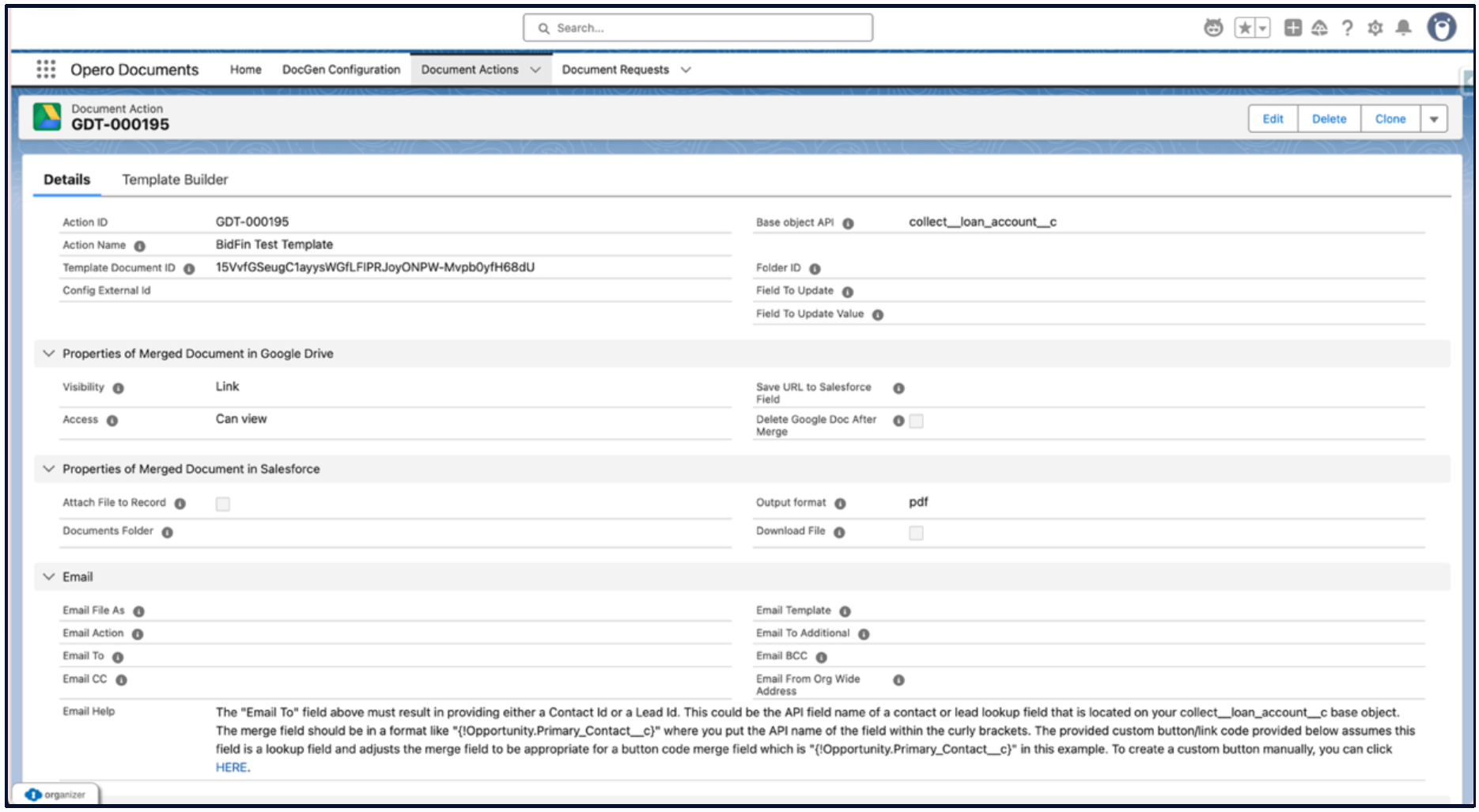The image size is (1479, 812).
Task: Collapse the Properties of Merged Document in Google Drive section
Action: (49, 353)
